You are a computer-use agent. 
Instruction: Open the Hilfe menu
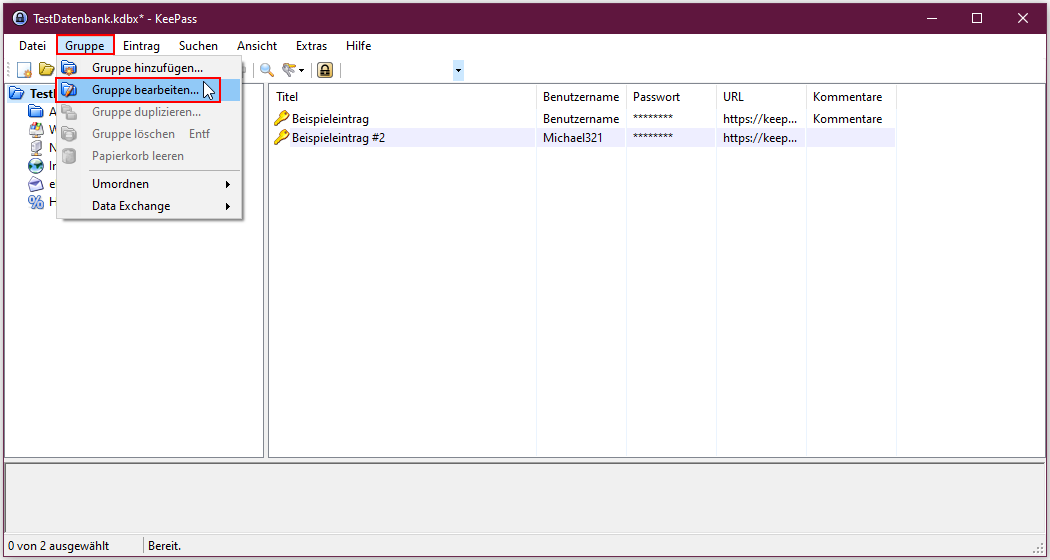pos(358,46)
